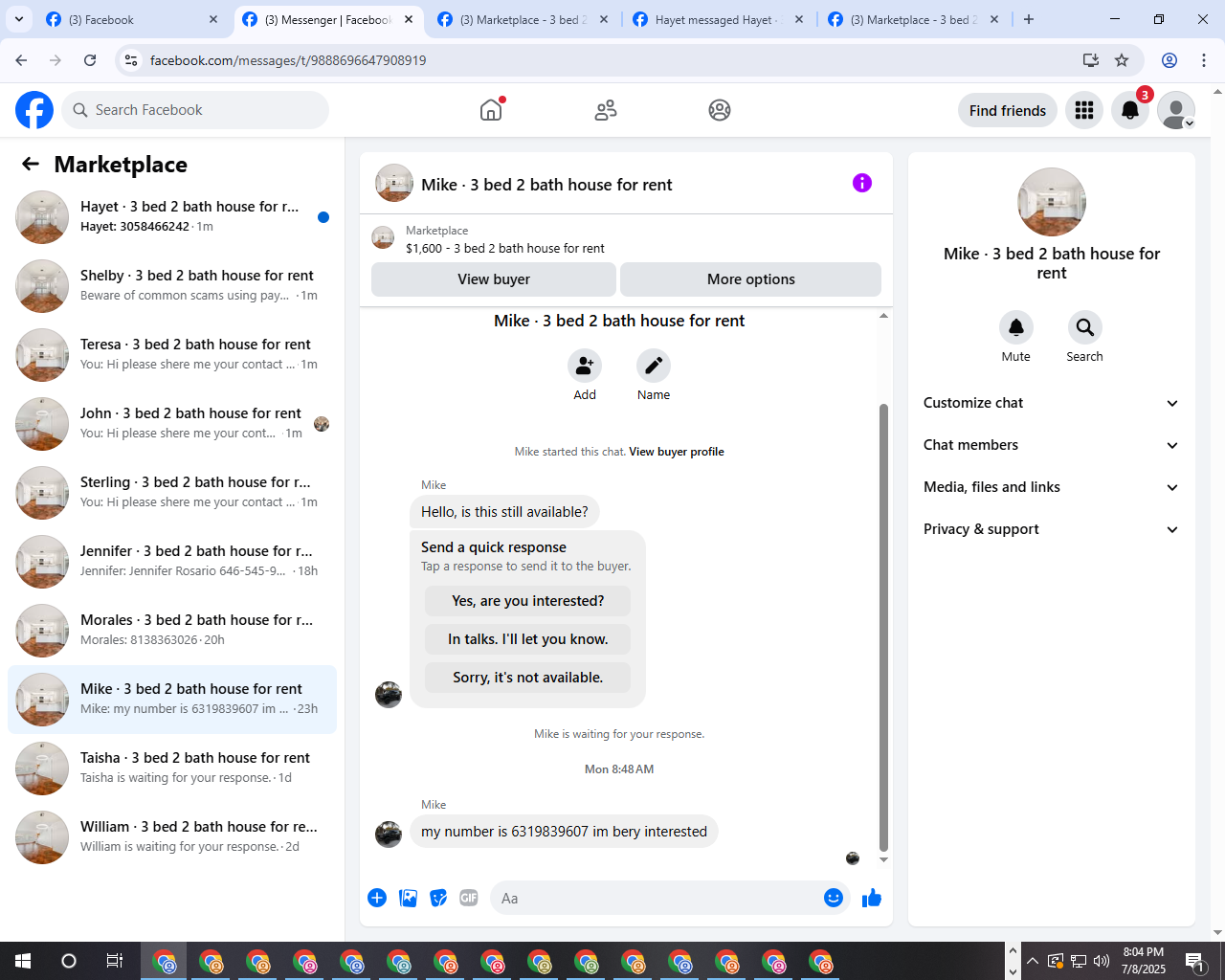
Task: Click the Facebook logo
Action: (34, 110)
